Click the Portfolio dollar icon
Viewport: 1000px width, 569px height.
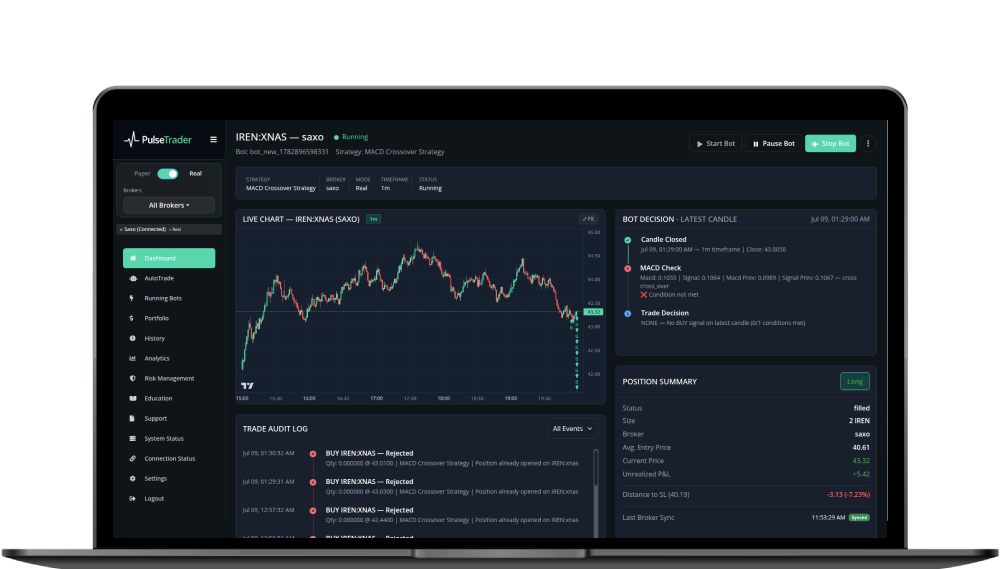click(131, 318)
